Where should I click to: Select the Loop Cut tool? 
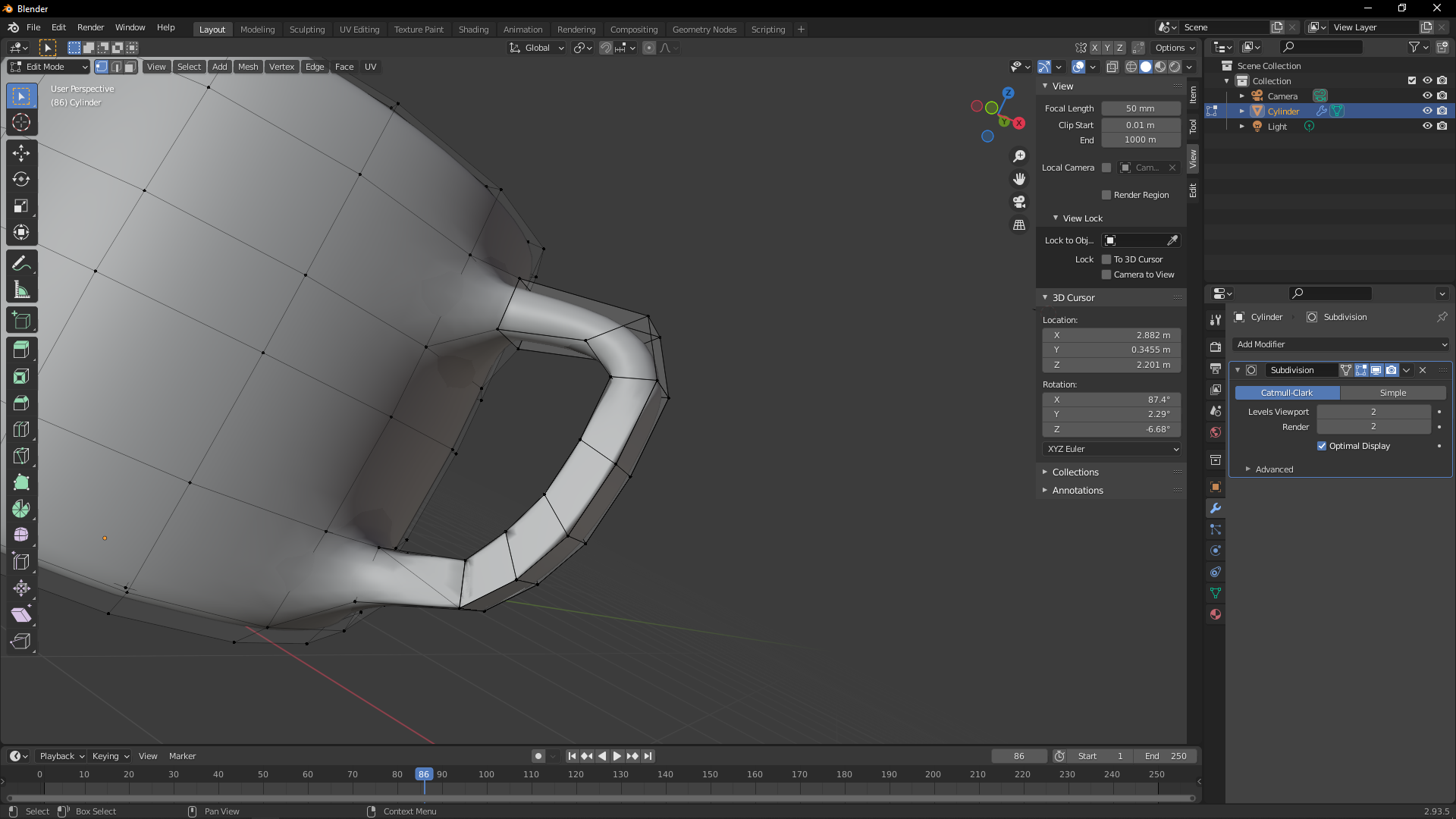[21, 429]
